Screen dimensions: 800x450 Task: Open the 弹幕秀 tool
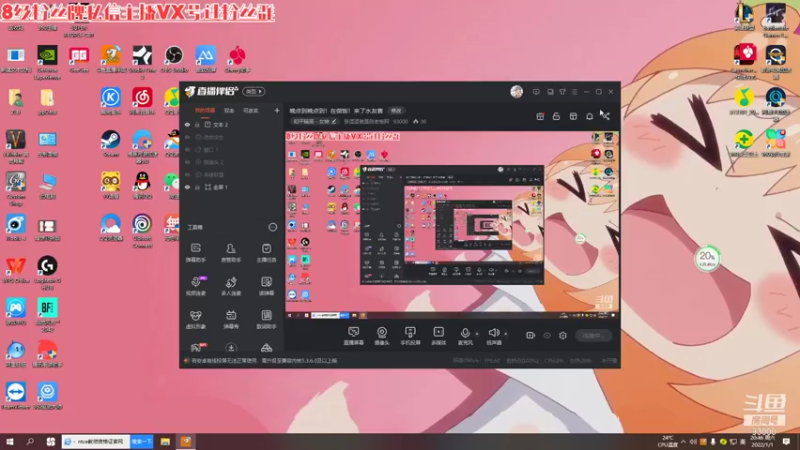click(x=231, y=319)
